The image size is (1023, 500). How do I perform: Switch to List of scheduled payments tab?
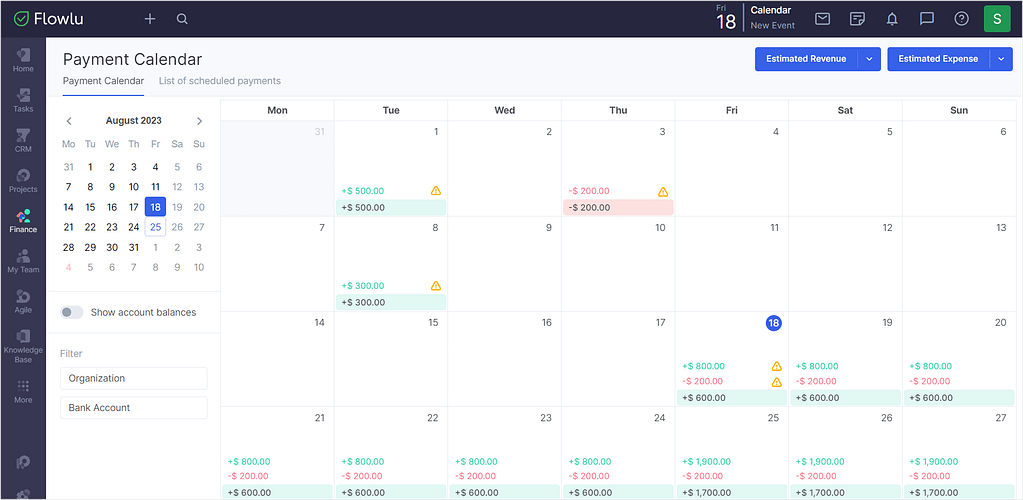point(220,81)
